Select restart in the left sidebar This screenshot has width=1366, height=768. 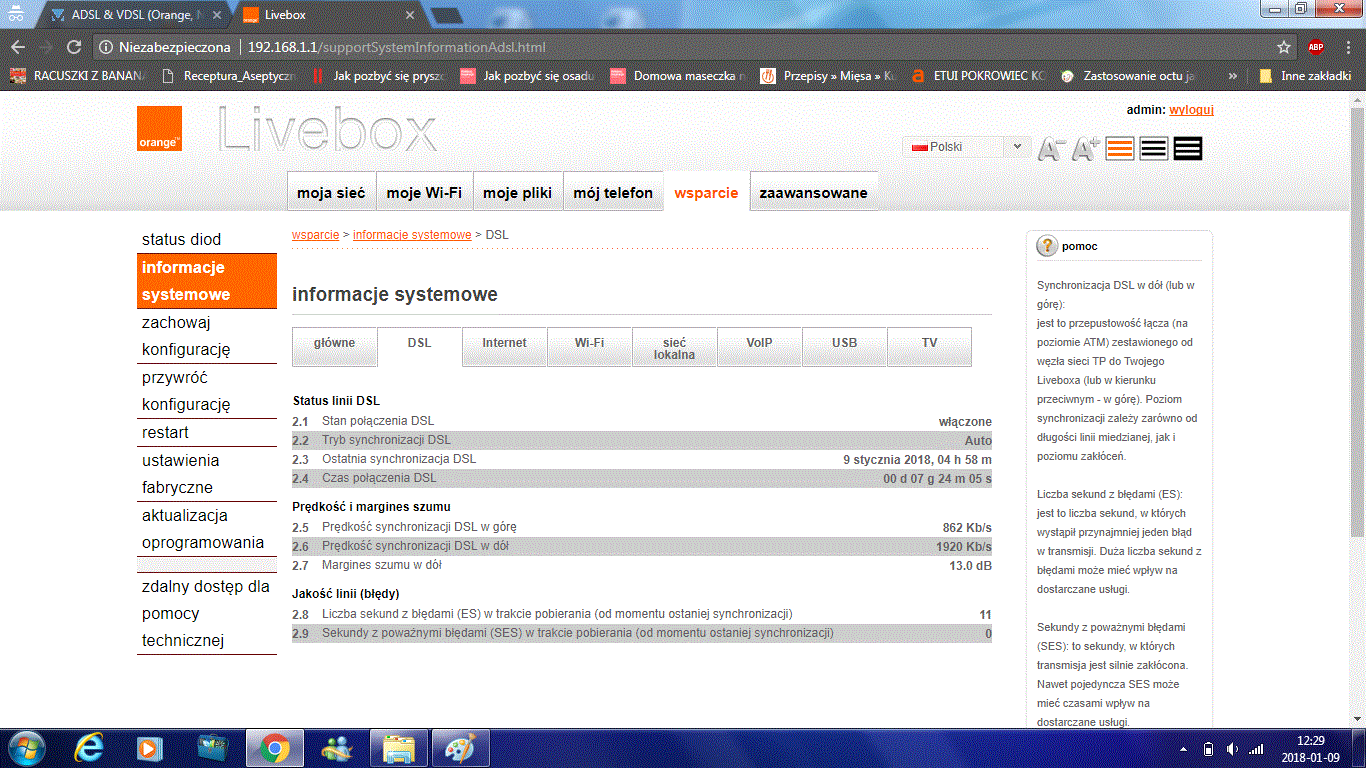(165, 433)
